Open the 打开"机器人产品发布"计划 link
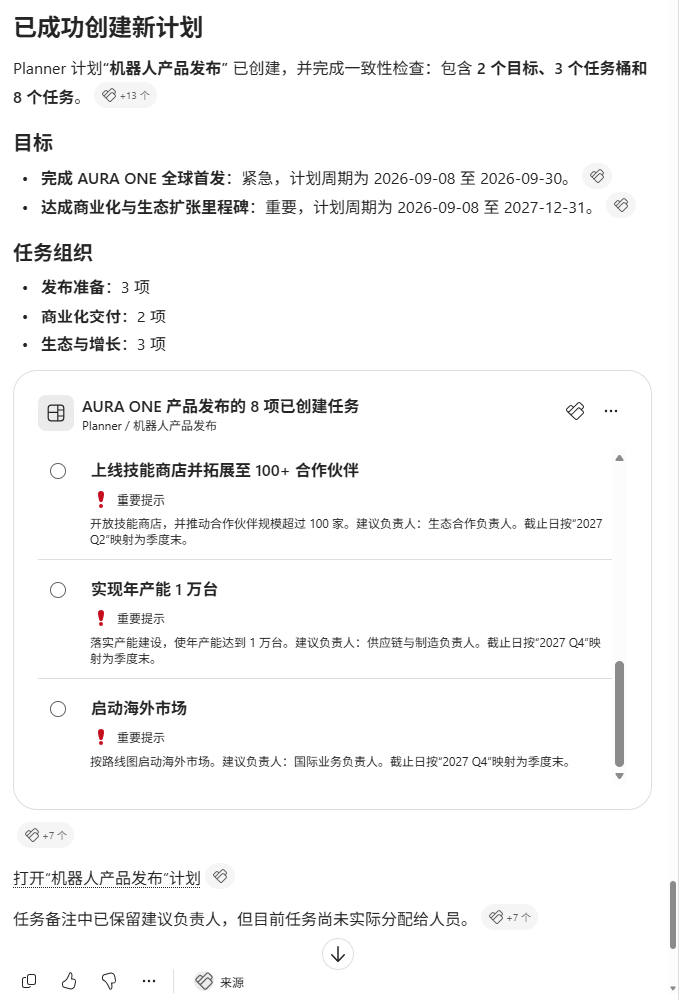687x1000 pixels. coord(107,878)
